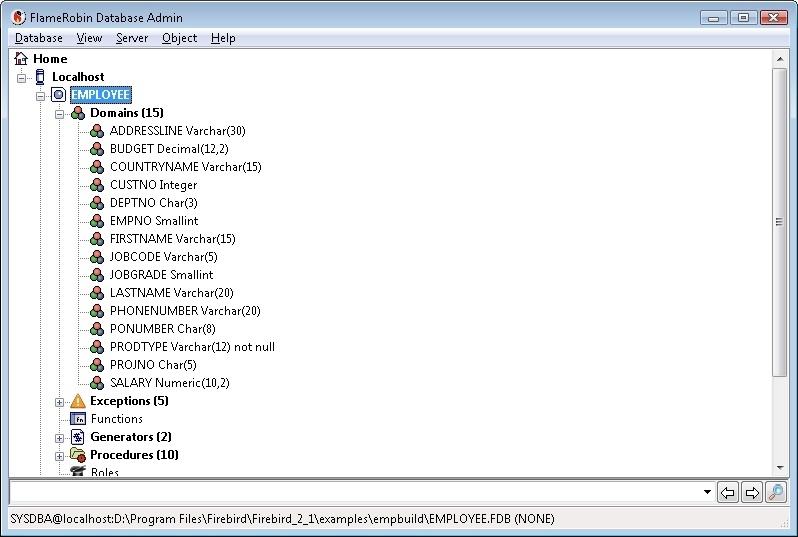
Task: Collapse the Localhost server node
Action: coord(21,78)
